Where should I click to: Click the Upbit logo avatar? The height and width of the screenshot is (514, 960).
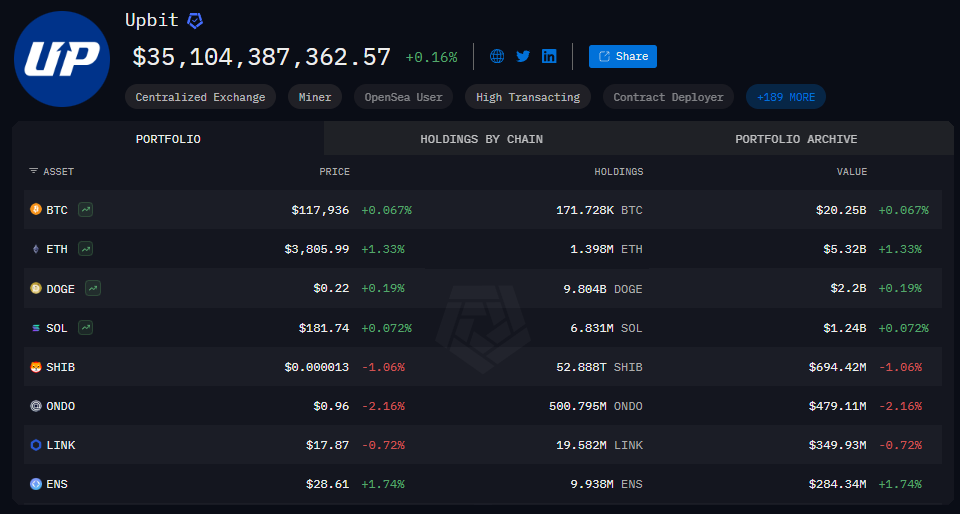tap(62, 59)
